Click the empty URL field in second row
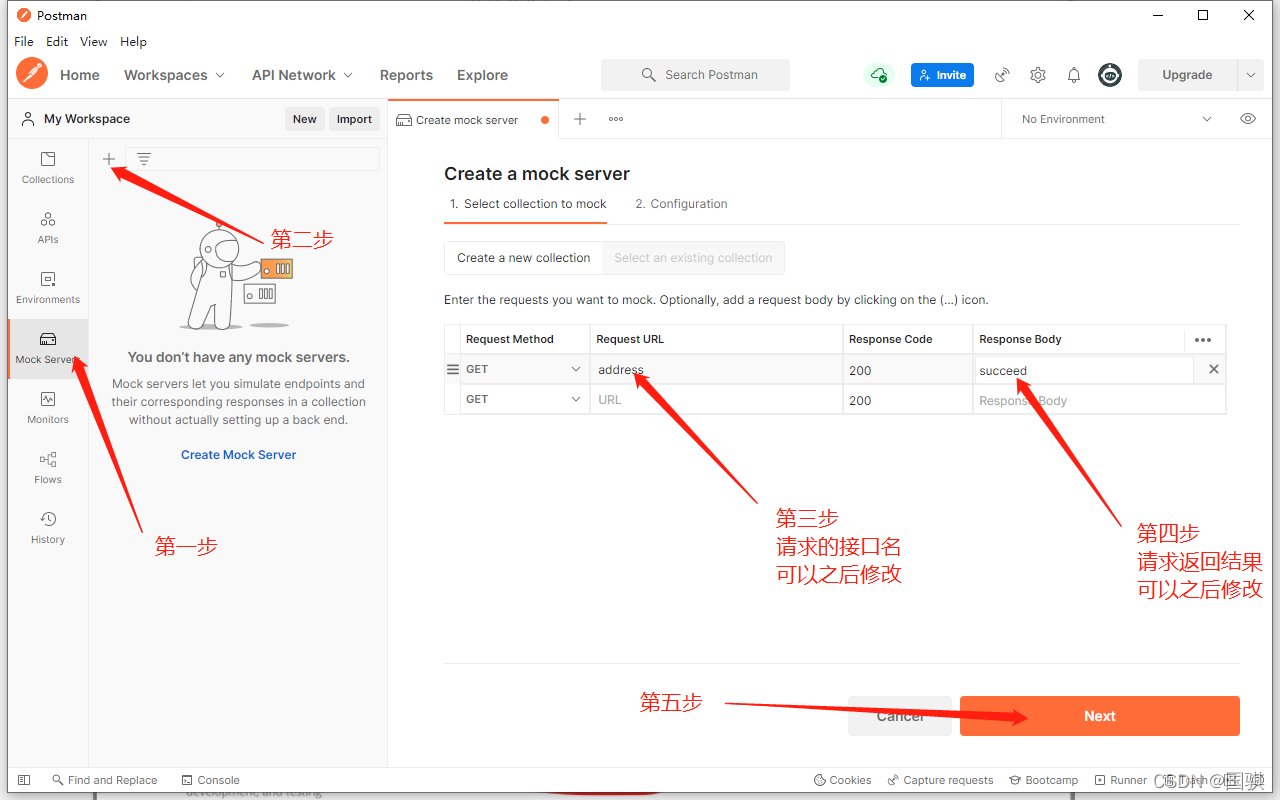This screenshot has height=800, width=1280. click(716, 400)
